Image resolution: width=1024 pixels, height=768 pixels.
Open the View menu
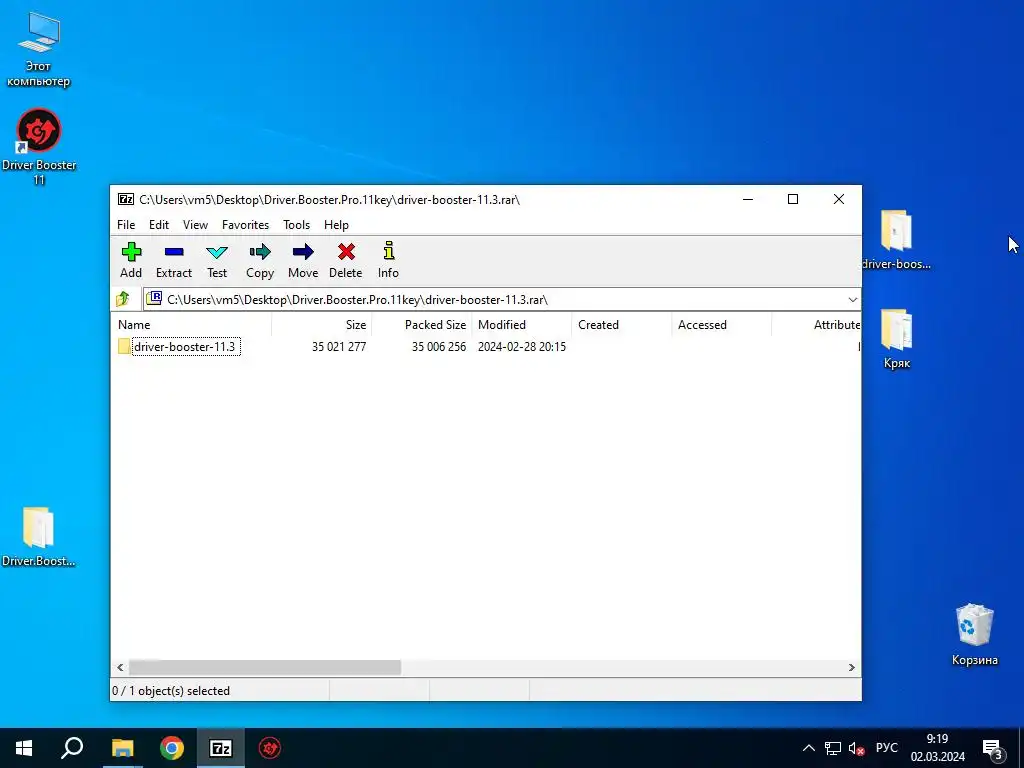pyautogui.click(x=195, y=225)
